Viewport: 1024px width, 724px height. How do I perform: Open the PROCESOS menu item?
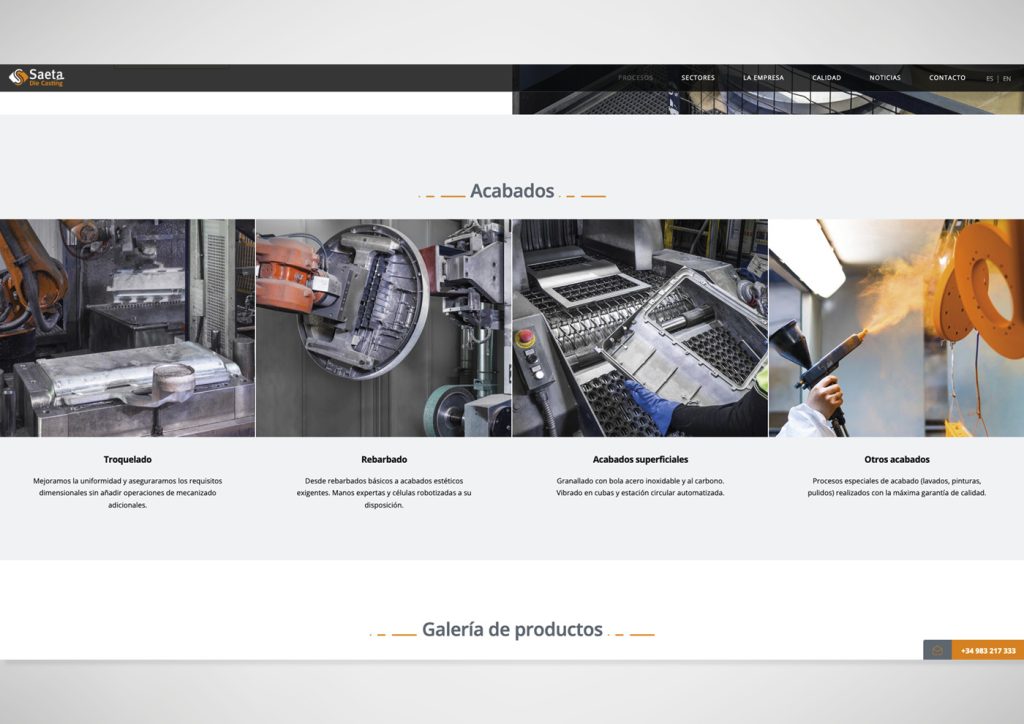tap(635, 78)
